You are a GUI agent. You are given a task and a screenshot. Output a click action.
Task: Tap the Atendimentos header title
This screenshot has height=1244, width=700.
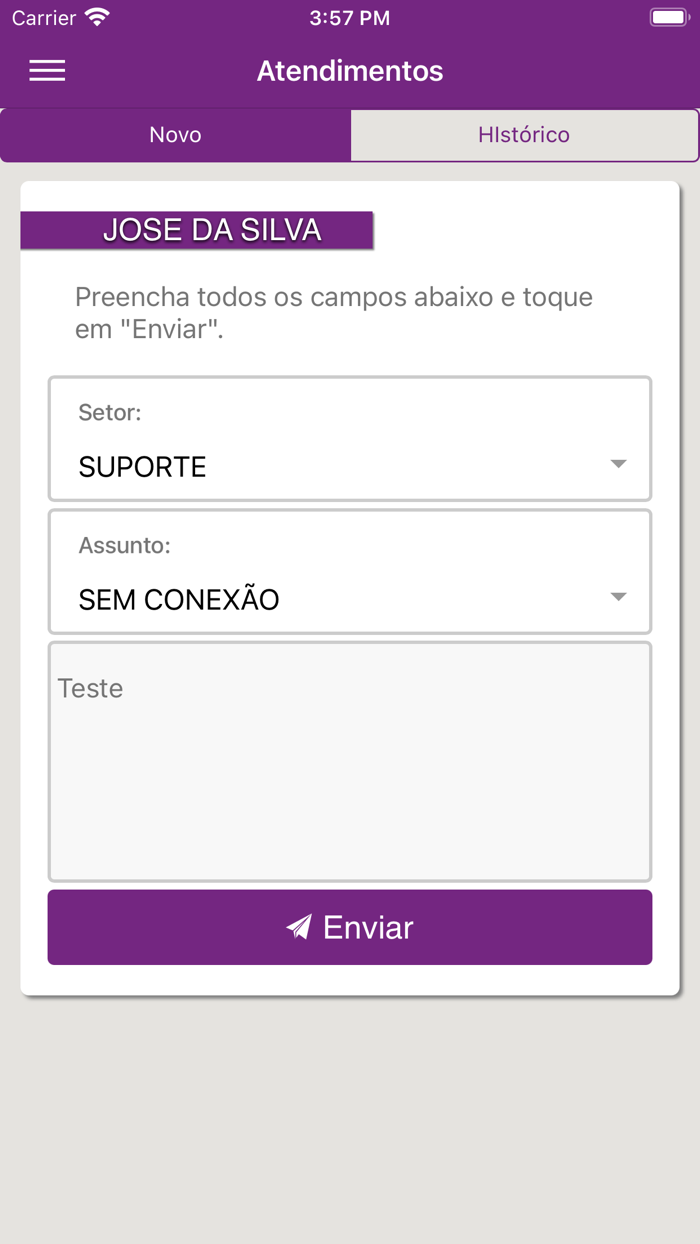coord(349,70)
